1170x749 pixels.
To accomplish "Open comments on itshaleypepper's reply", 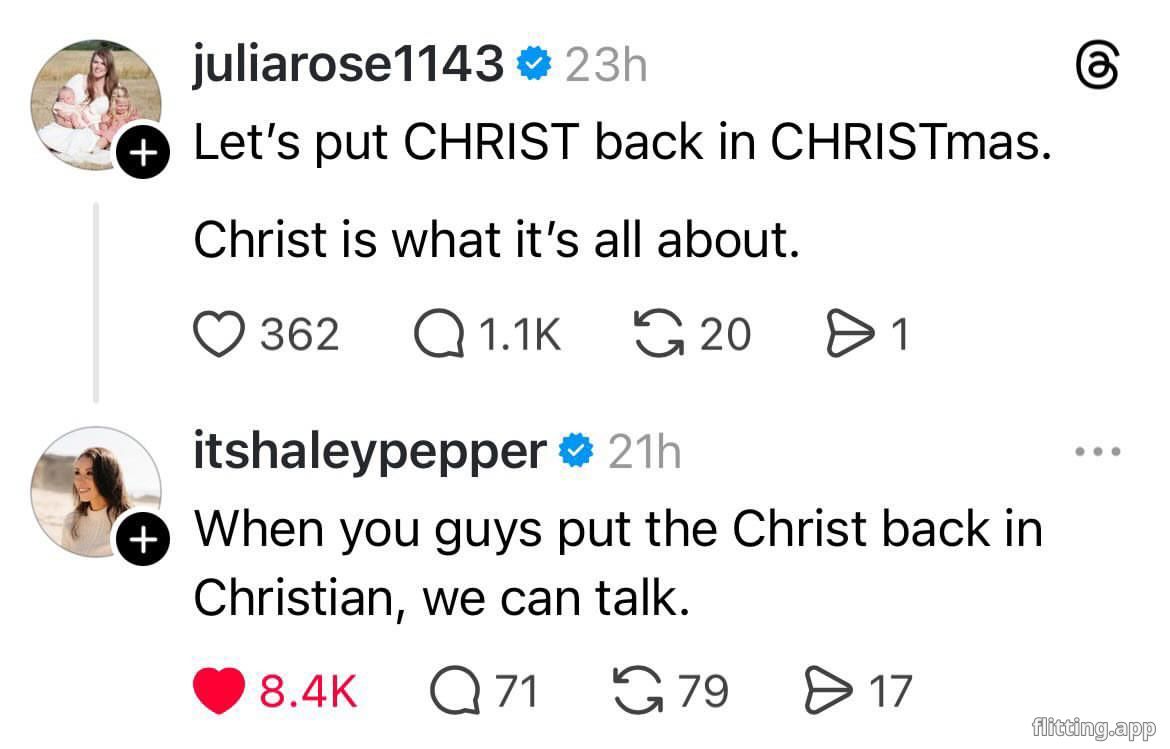I will (x=453, y=691).
